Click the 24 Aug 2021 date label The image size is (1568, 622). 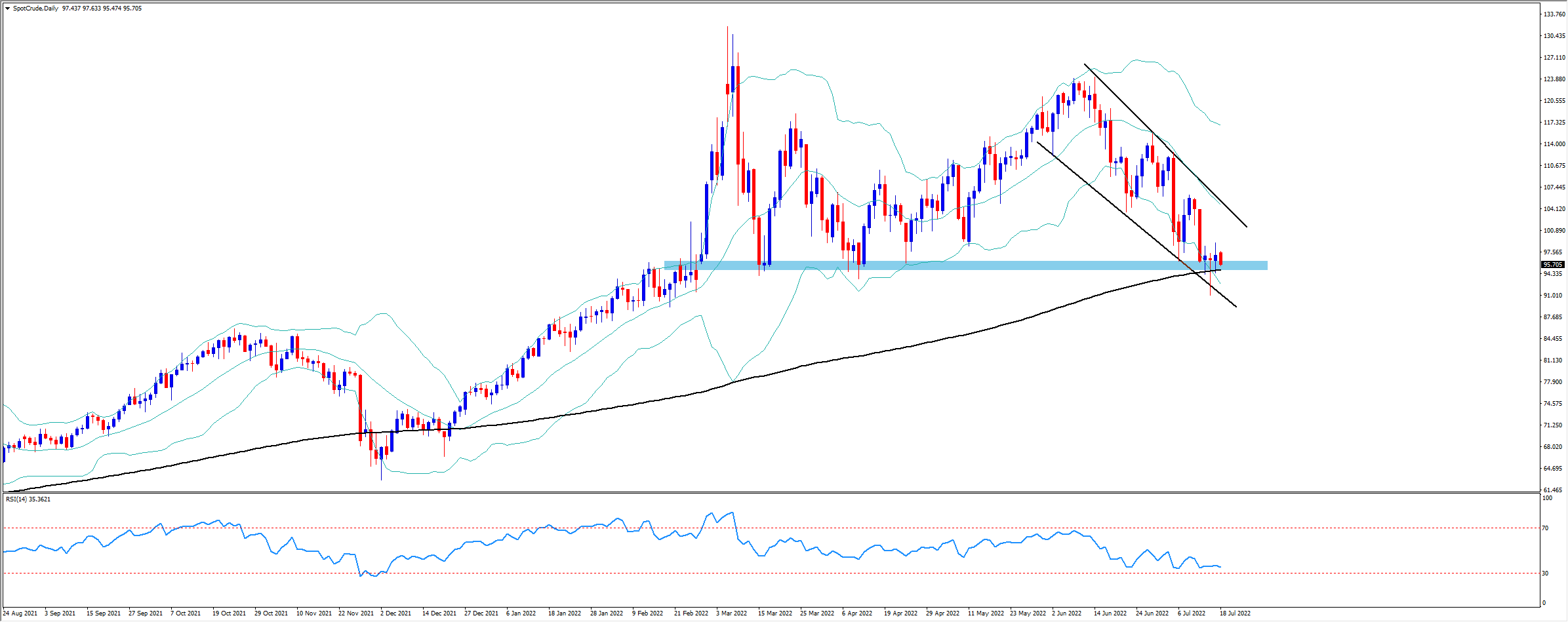point(20,613)
